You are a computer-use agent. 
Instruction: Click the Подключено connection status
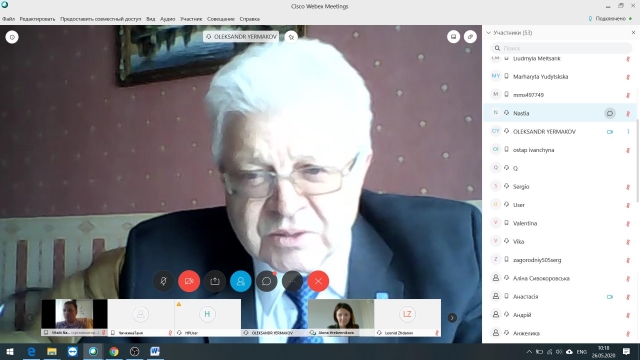click(x=610, y=19)
